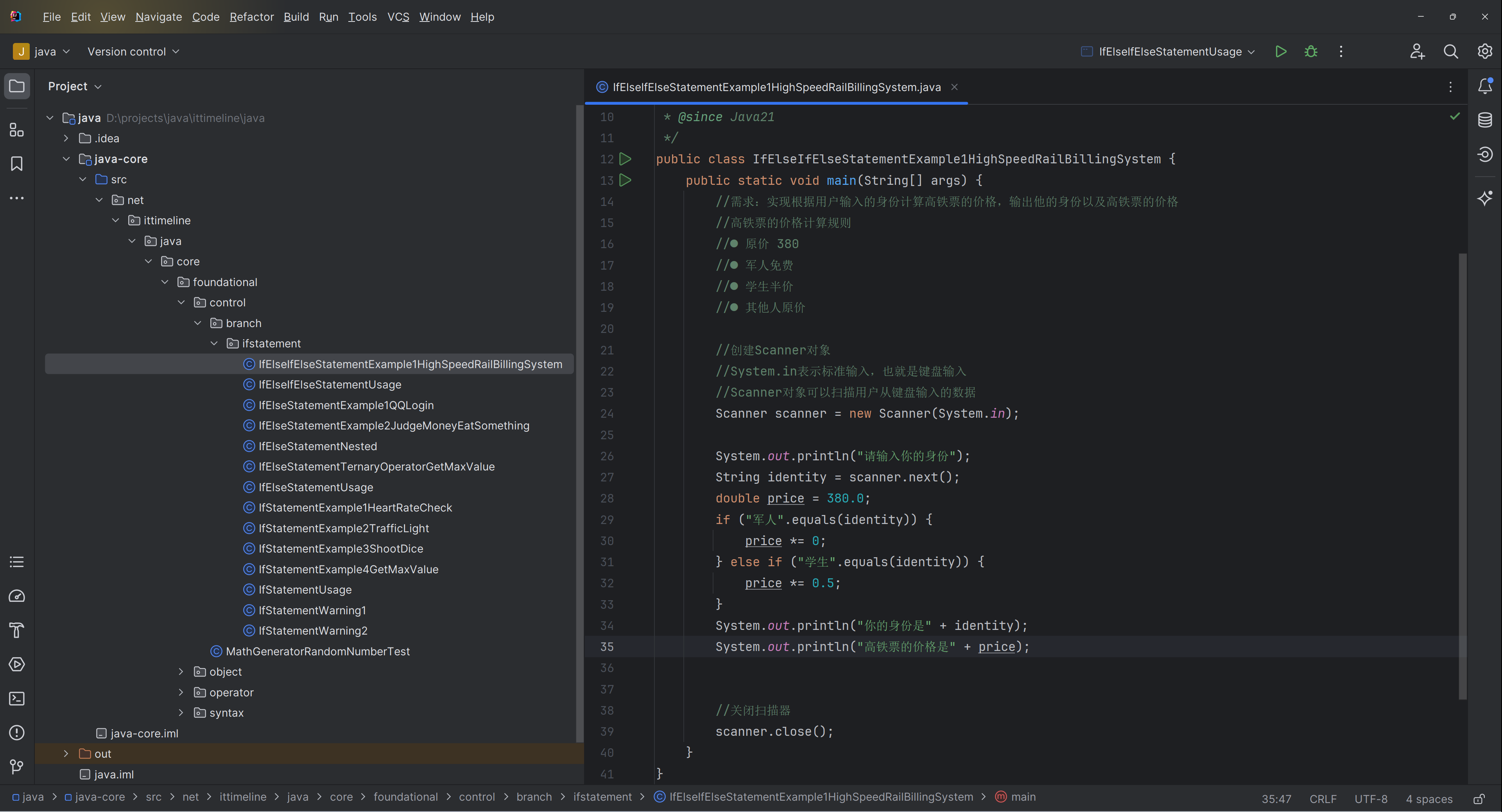The image size is (1502, 812).
Task: Open the Refactor menu
Action: pyautogui.click(x=251, y=17)
